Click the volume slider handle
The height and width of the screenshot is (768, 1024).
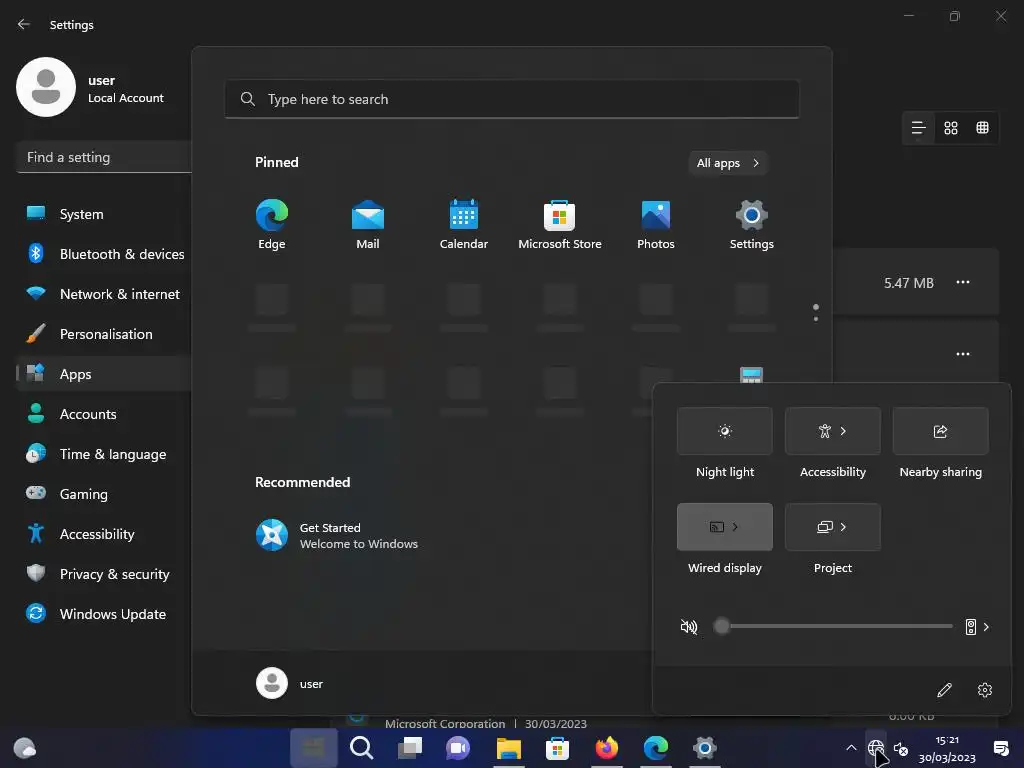[722, 626]
